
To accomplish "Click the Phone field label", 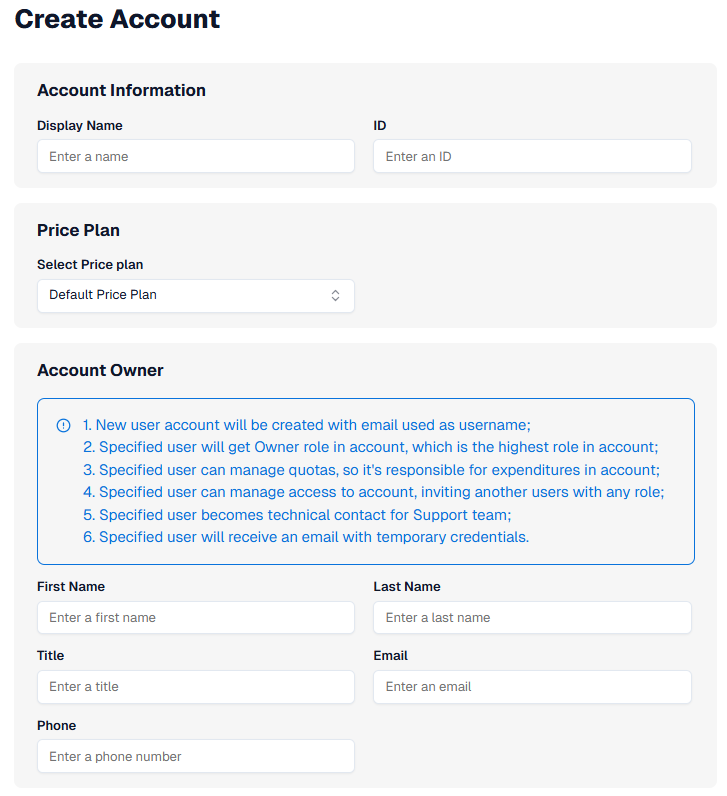I will 57,726.
